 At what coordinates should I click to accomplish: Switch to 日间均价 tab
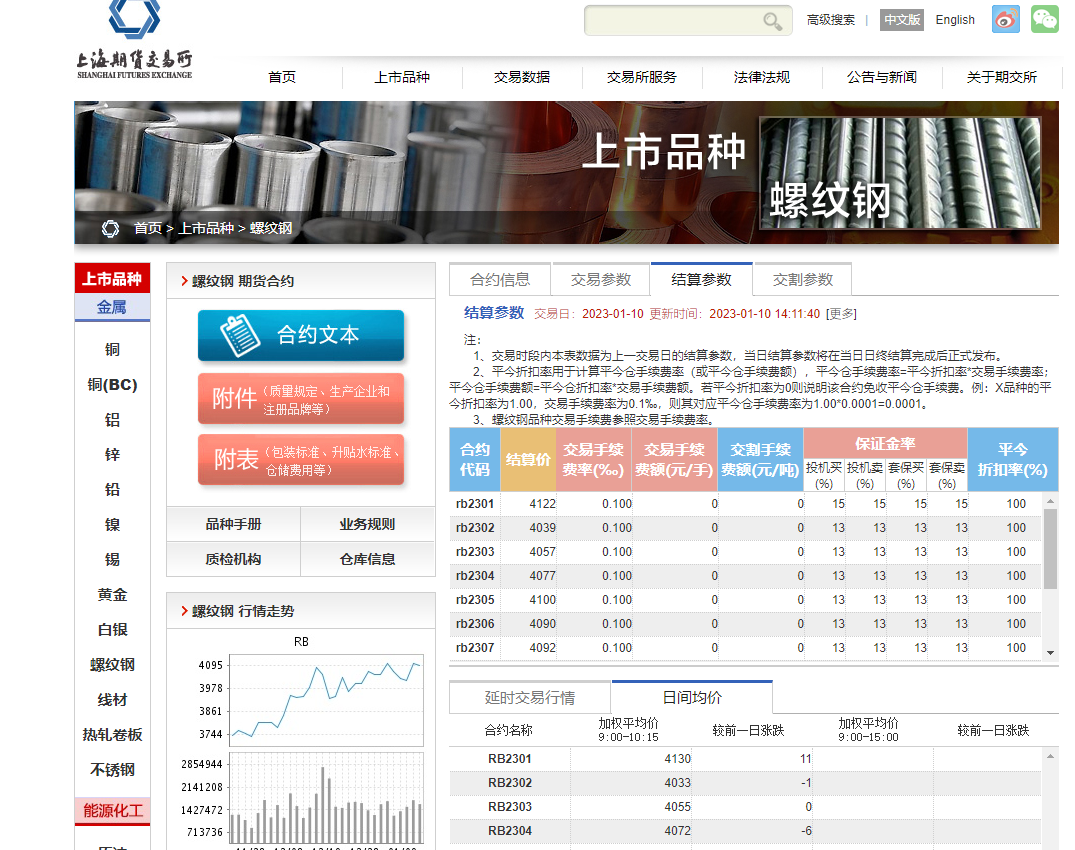click(692, 697)
